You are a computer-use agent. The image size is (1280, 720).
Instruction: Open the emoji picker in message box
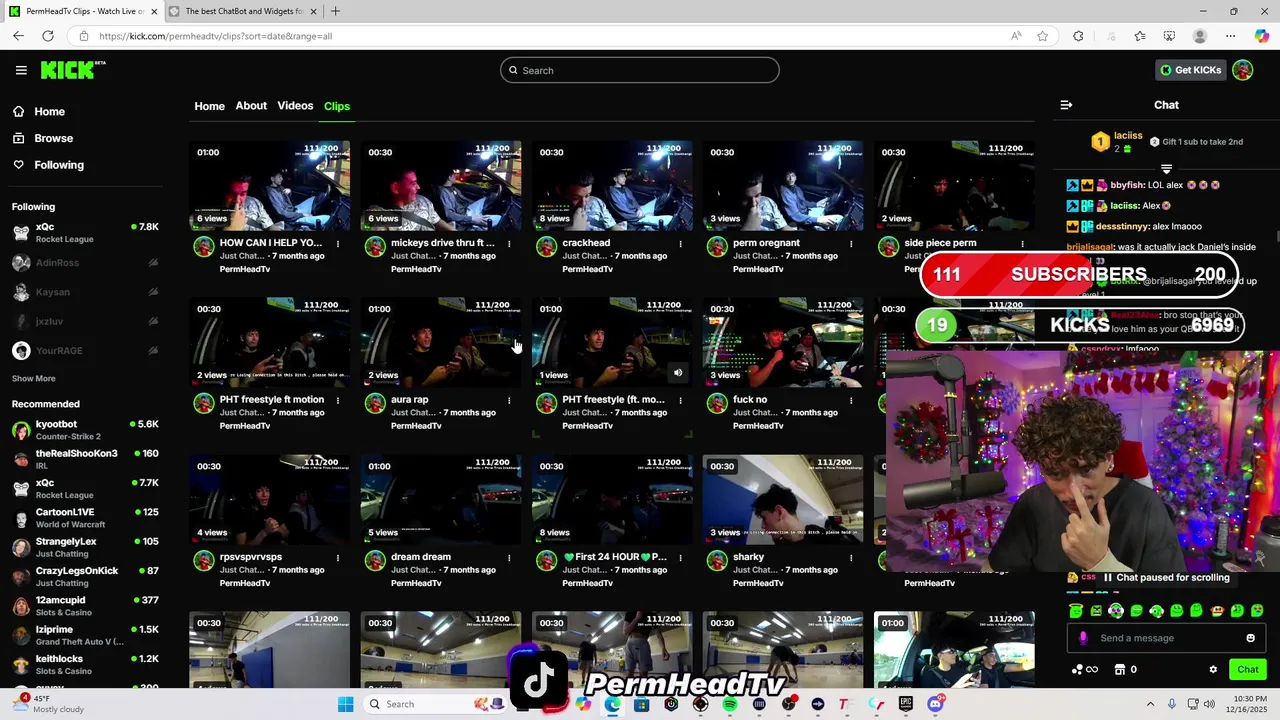click(1250, 638)
